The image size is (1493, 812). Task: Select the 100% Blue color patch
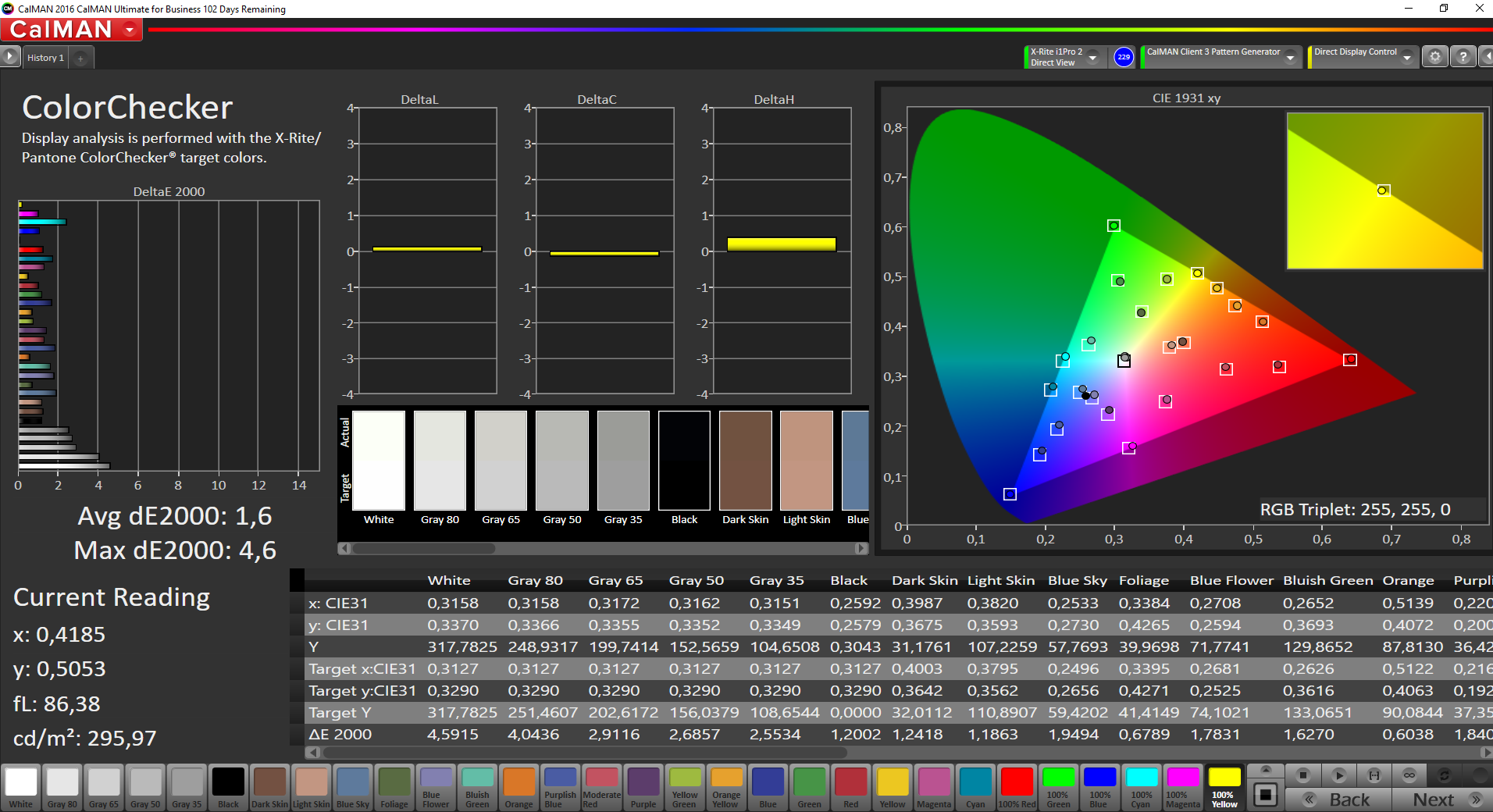point(1099,787)
